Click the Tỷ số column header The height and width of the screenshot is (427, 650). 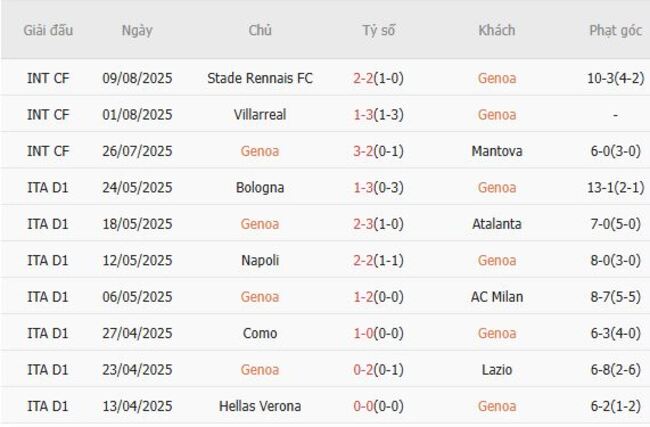point(378,30)
